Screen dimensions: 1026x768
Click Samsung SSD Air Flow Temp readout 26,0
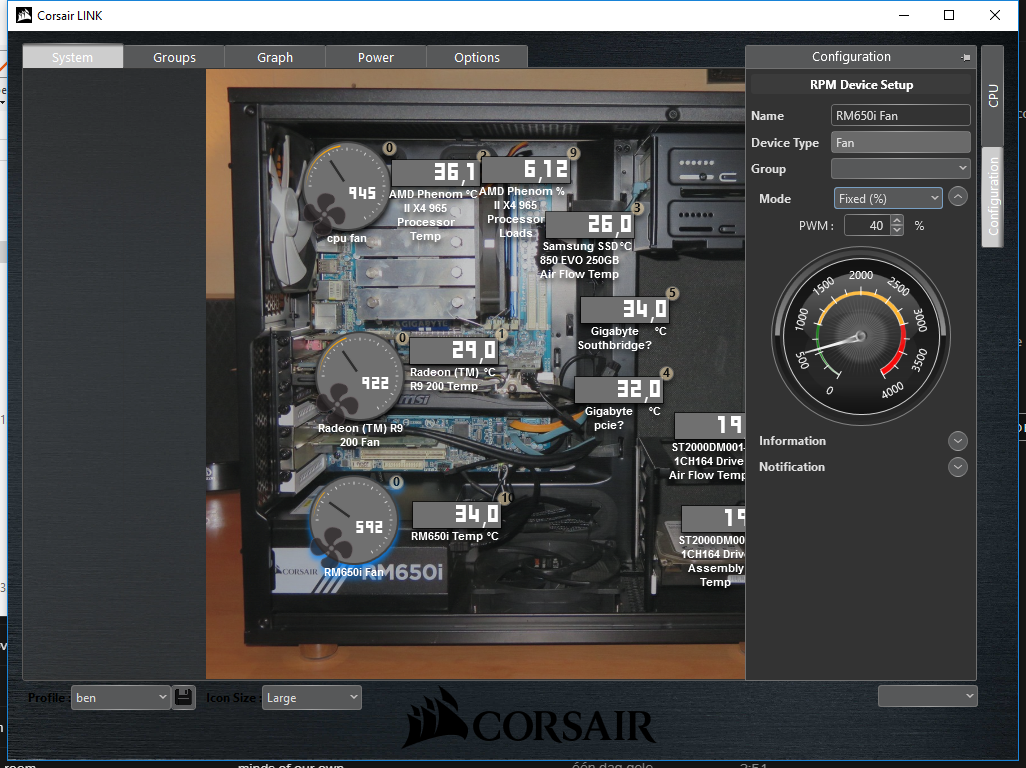pyautogui.click(x=589, y=225)
